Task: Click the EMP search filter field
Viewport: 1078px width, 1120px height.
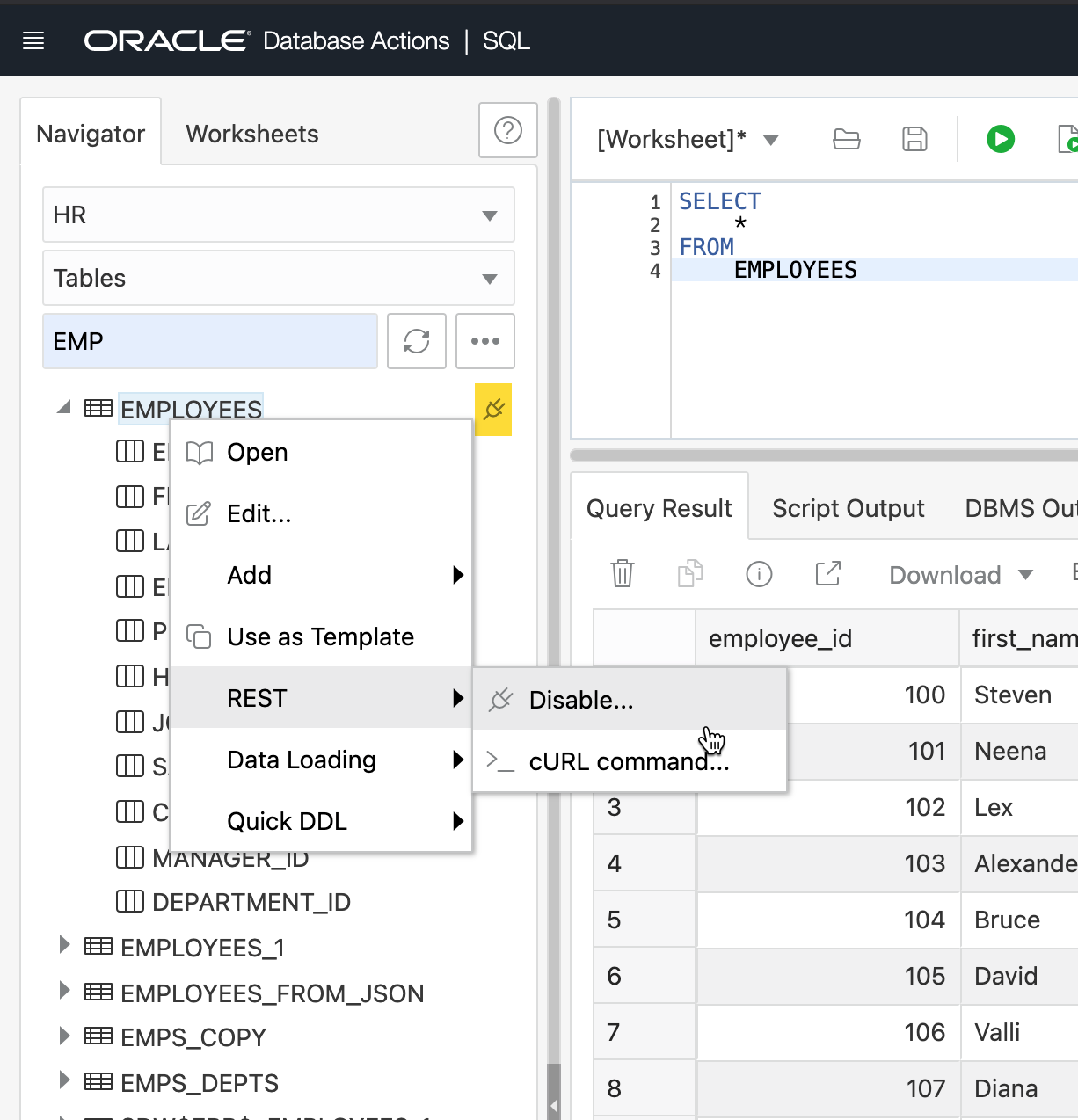Action: [210, 341]
